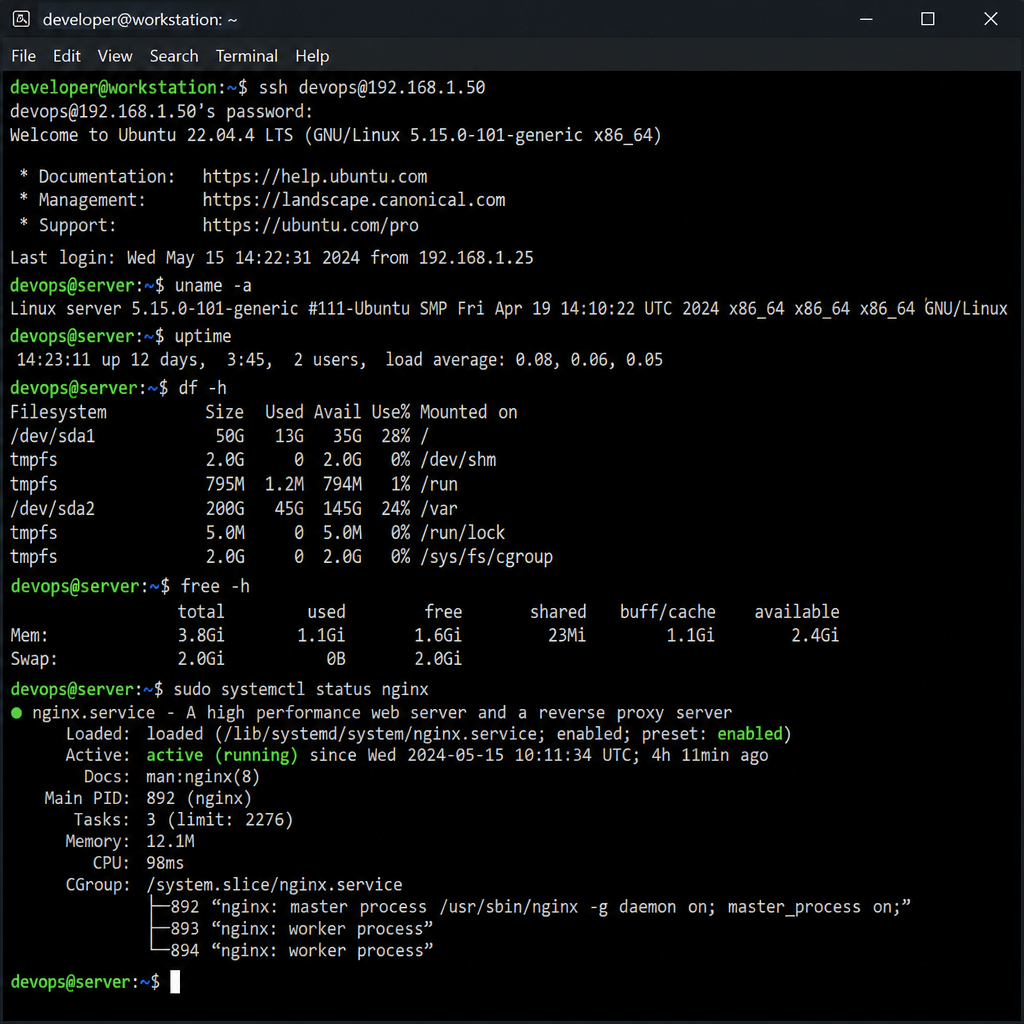
Task: Maximize the terminal window
Action: click(x=927, y=19)
